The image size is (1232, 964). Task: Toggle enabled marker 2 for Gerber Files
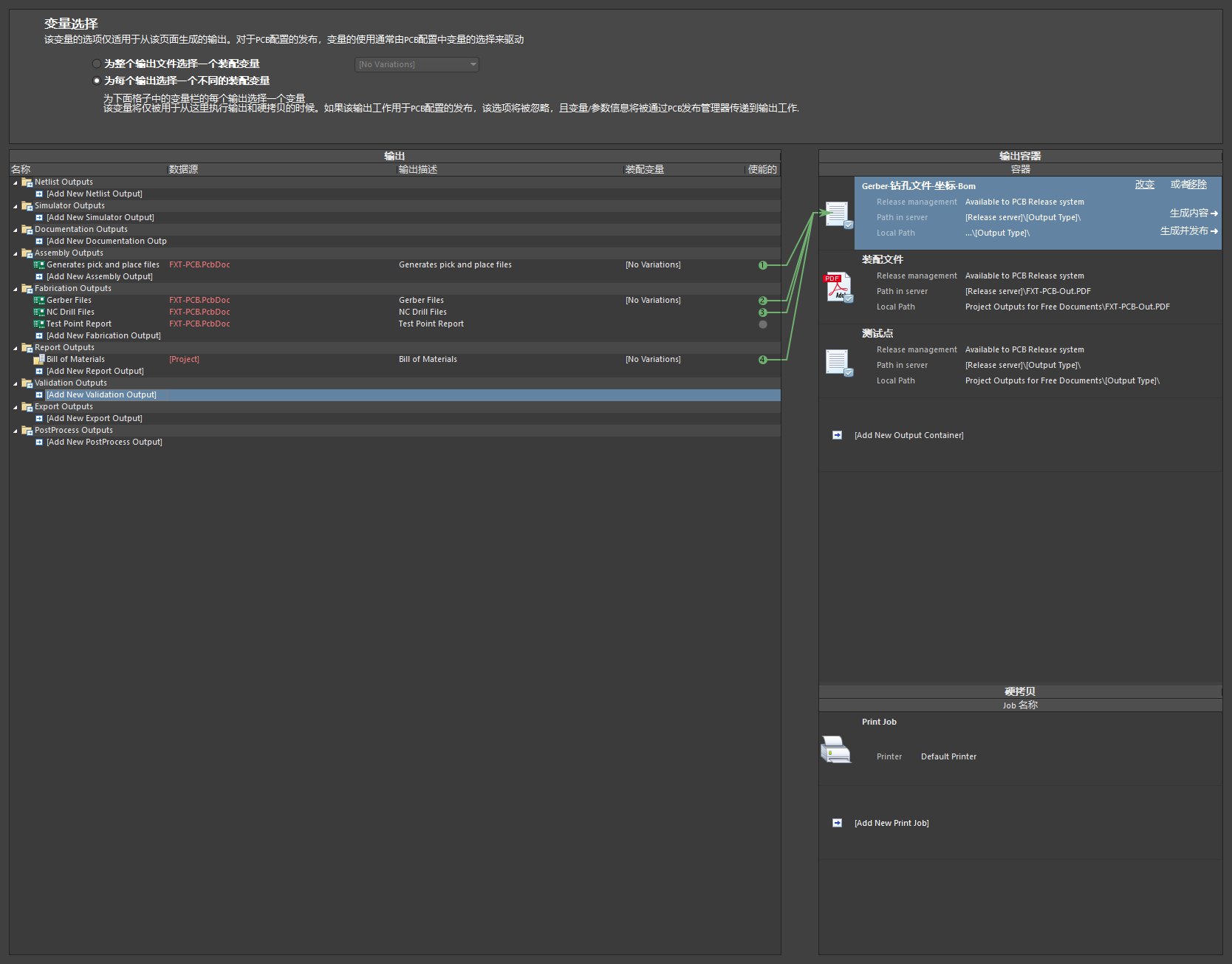[763, 301]
